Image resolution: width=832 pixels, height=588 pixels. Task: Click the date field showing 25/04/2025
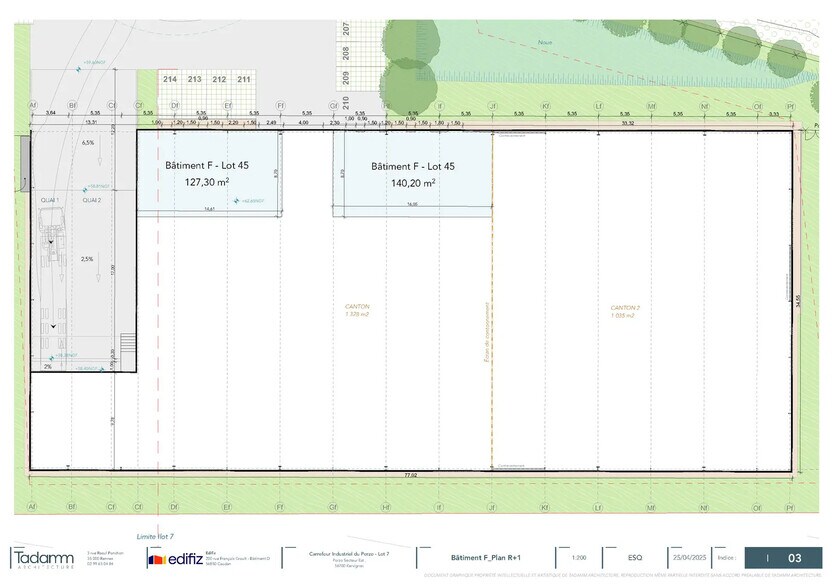(687, 557)
